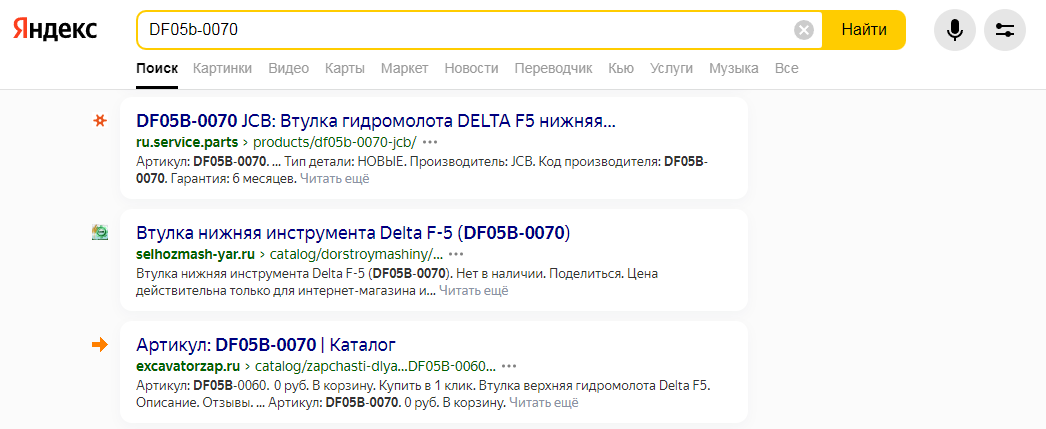Open result 'DF05B-0070 JCB: Втулка гидромолота DELTA F5 нижняя'

point(376,121)
